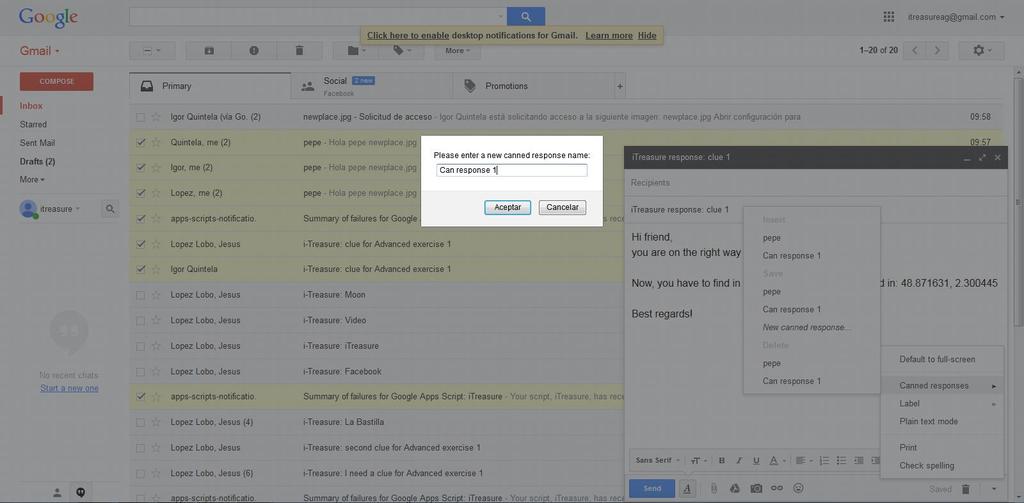Switch to the Social tab
This screenshot has height=503, width=1024.
(372, 86)
